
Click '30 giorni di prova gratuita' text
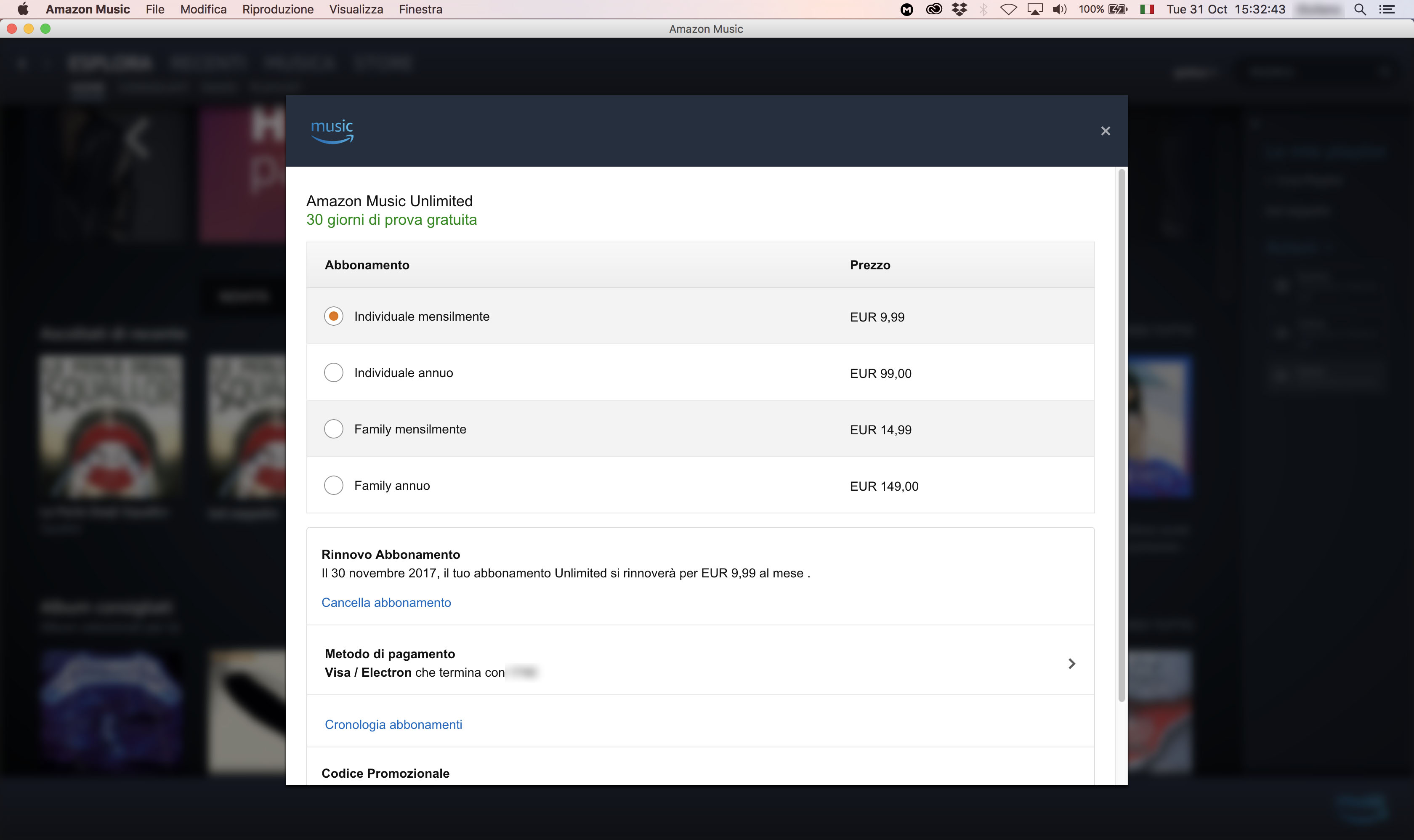click(391, 220)
